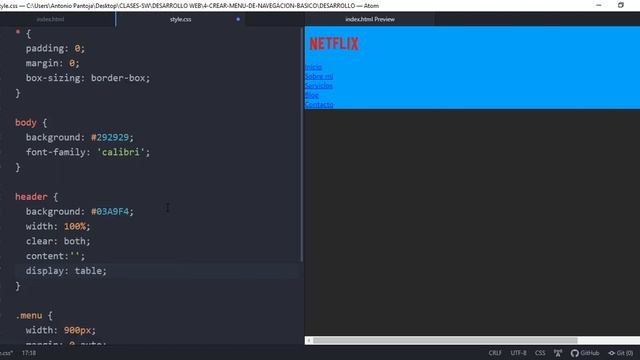Minimize the Atom window
640x360 pixels.
click(598, 5)
